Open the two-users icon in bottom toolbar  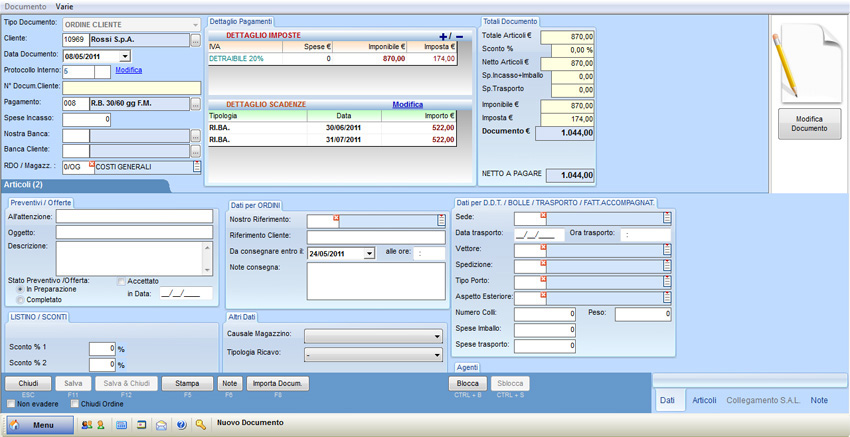[87, 425]
